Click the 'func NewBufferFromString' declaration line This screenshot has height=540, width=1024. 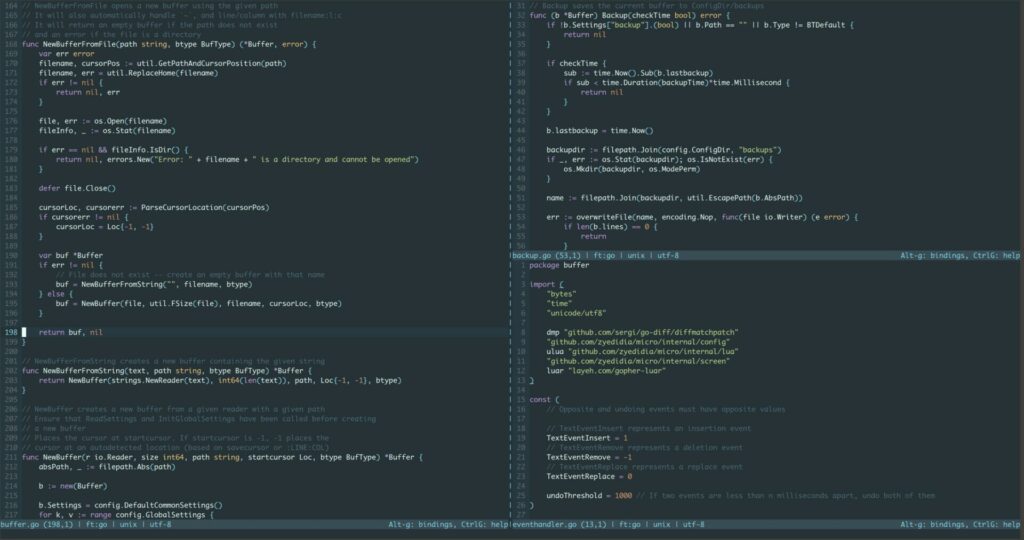click(165, 371)
